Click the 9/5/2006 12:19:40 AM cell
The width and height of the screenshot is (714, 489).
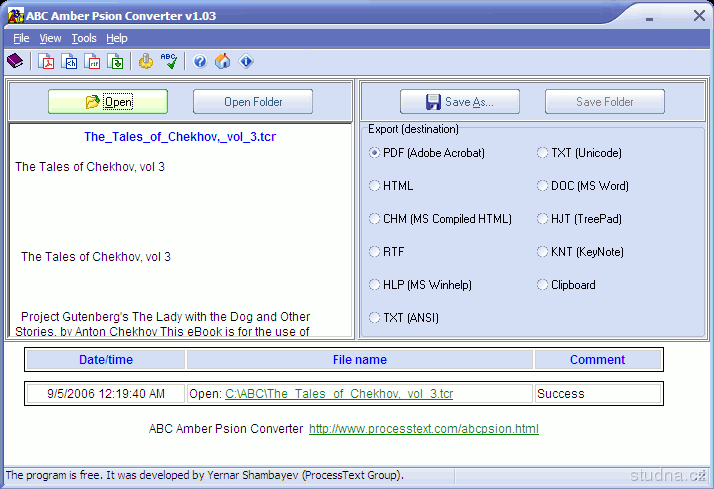(106, 394)
